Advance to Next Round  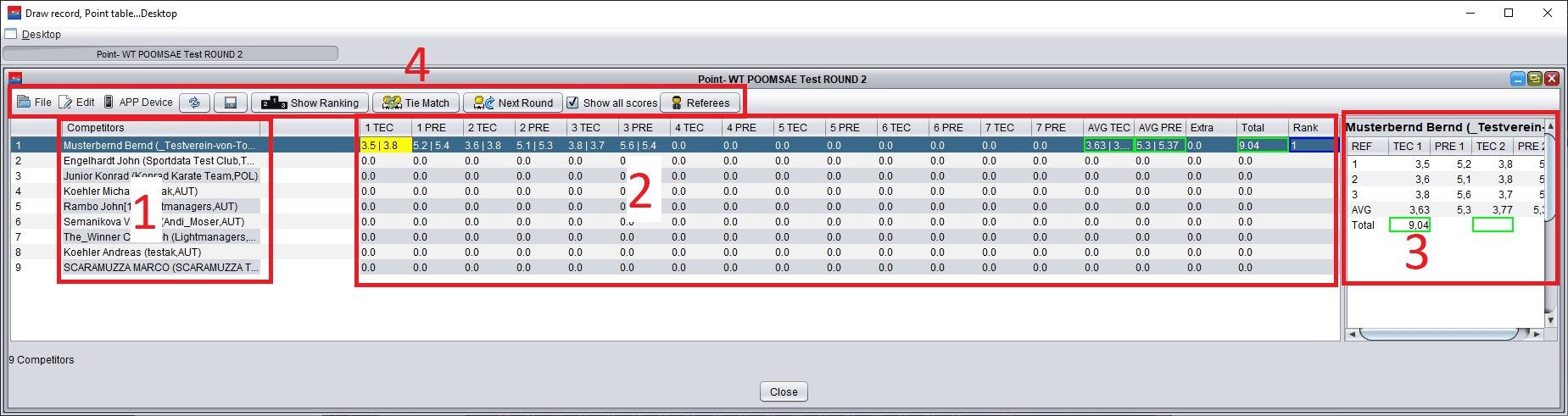513,103
